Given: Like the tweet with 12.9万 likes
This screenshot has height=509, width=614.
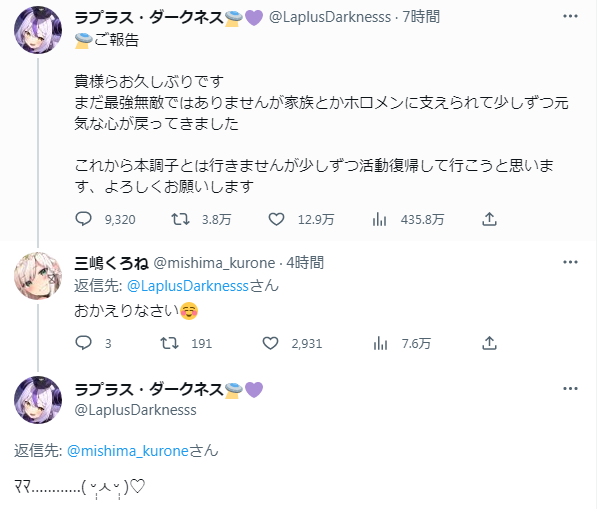Looking at the screenshot, I should (x=278, y=219).
